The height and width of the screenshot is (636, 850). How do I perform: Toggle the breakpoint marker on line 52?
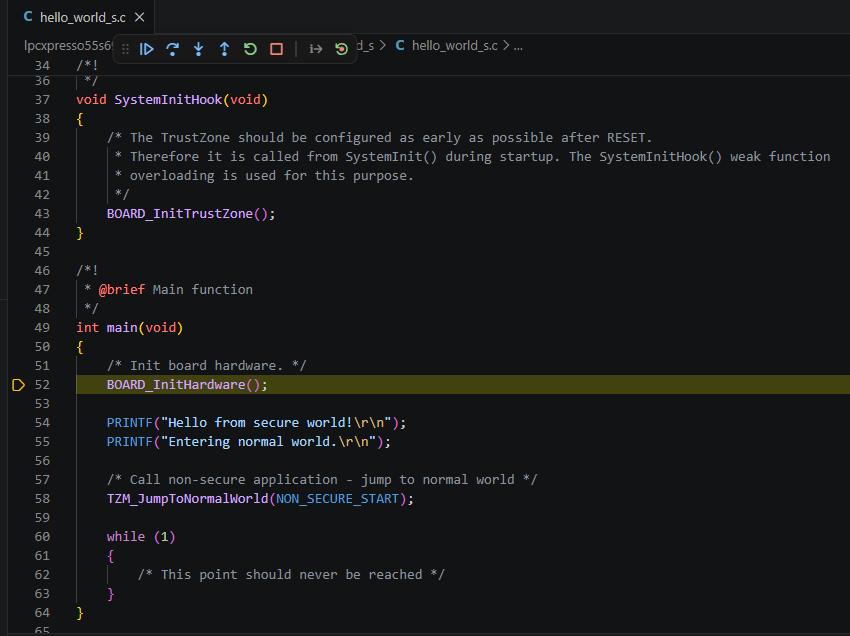tap(18, 384)
